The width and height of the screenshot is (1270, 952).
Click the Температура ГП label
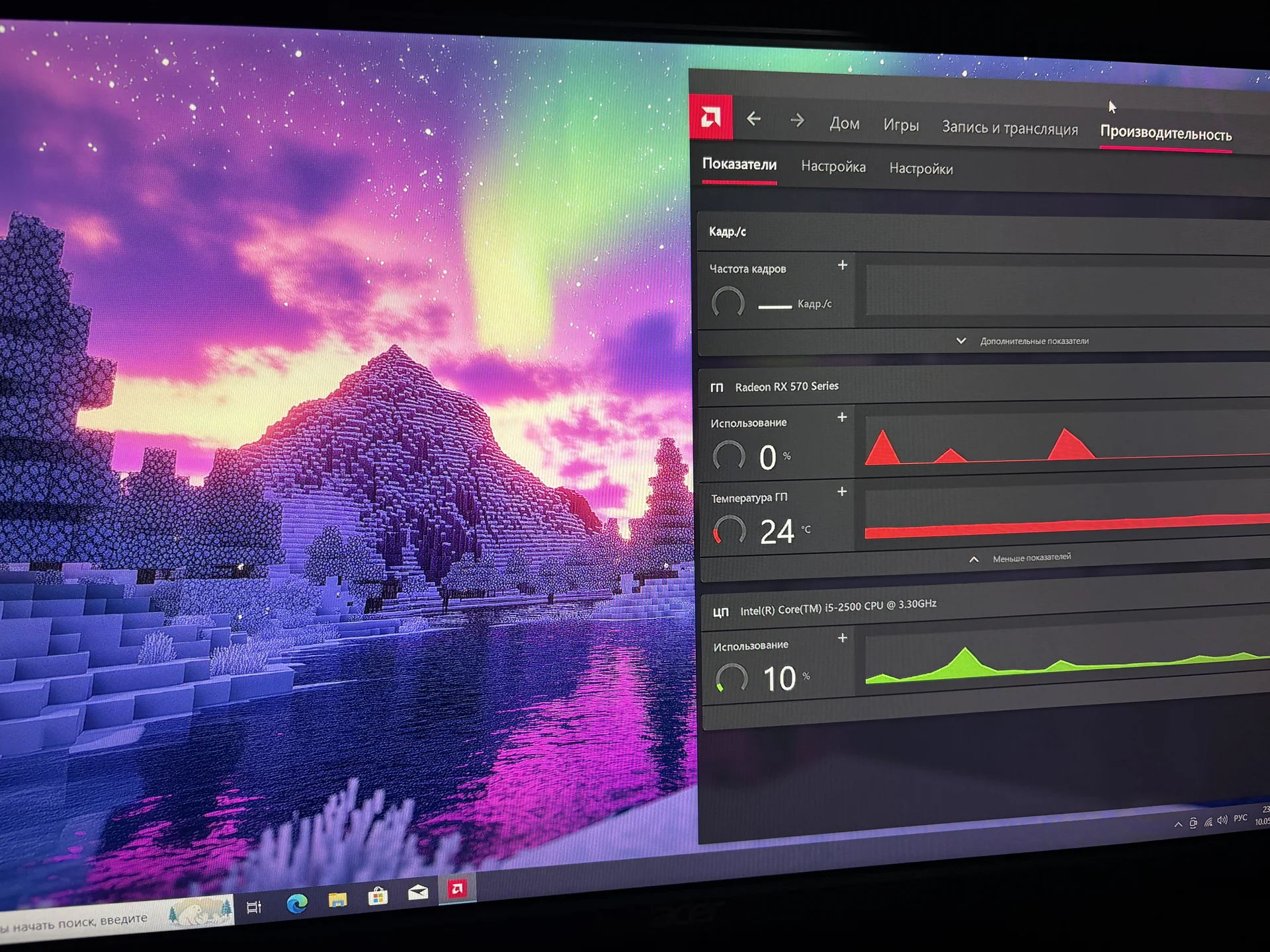[x=749, y=497]
